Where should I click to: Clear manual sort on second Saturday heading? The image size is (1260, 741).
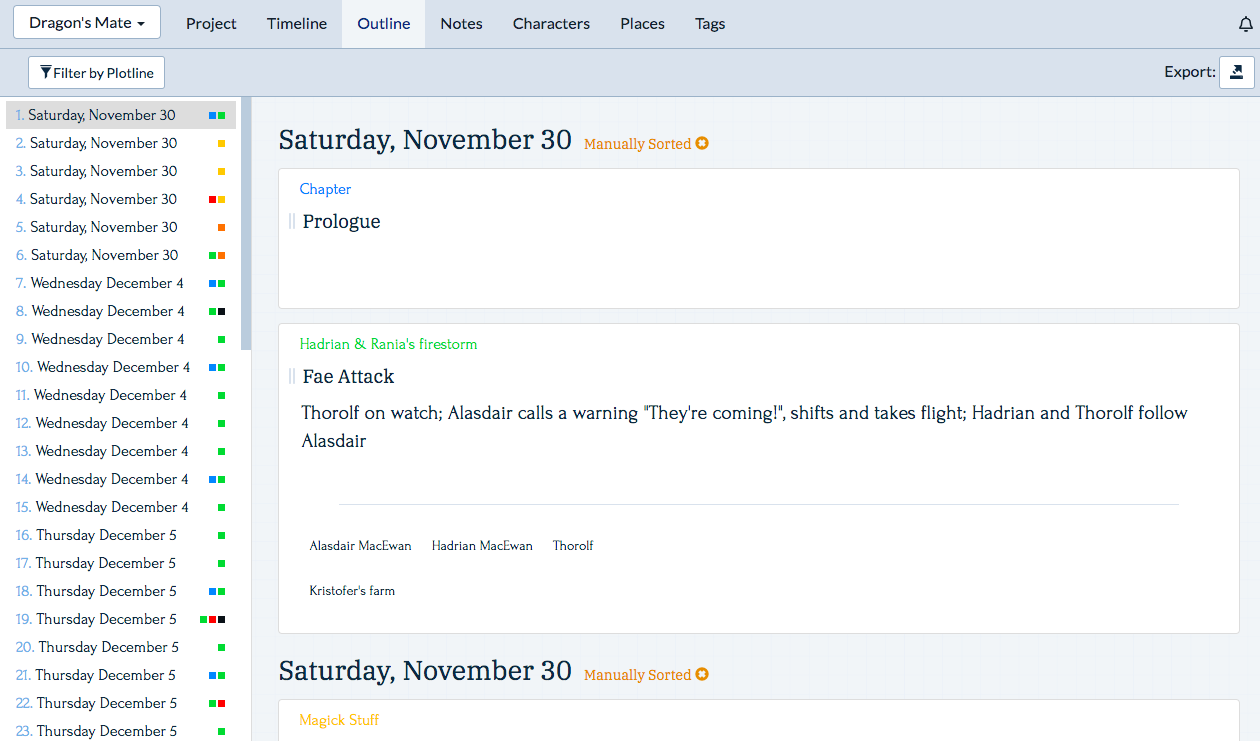point(702,675)
